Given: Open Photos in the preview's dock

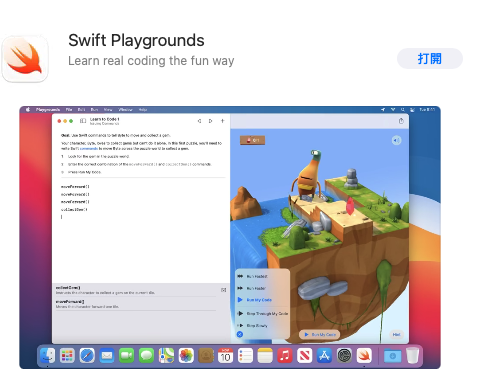Looking at the screenshot, I should (x=186, y=356).
